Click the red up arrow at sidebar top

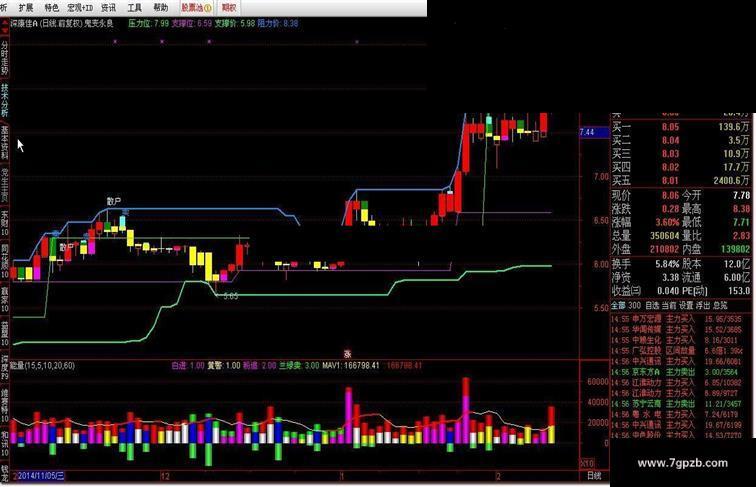tap(4, 22)
